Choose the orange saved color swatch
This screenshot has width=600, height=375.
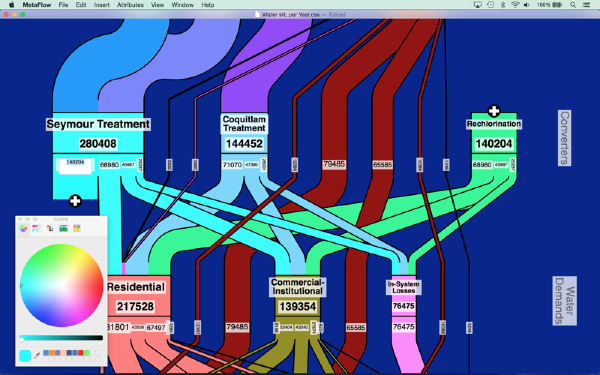click(52, 353)
